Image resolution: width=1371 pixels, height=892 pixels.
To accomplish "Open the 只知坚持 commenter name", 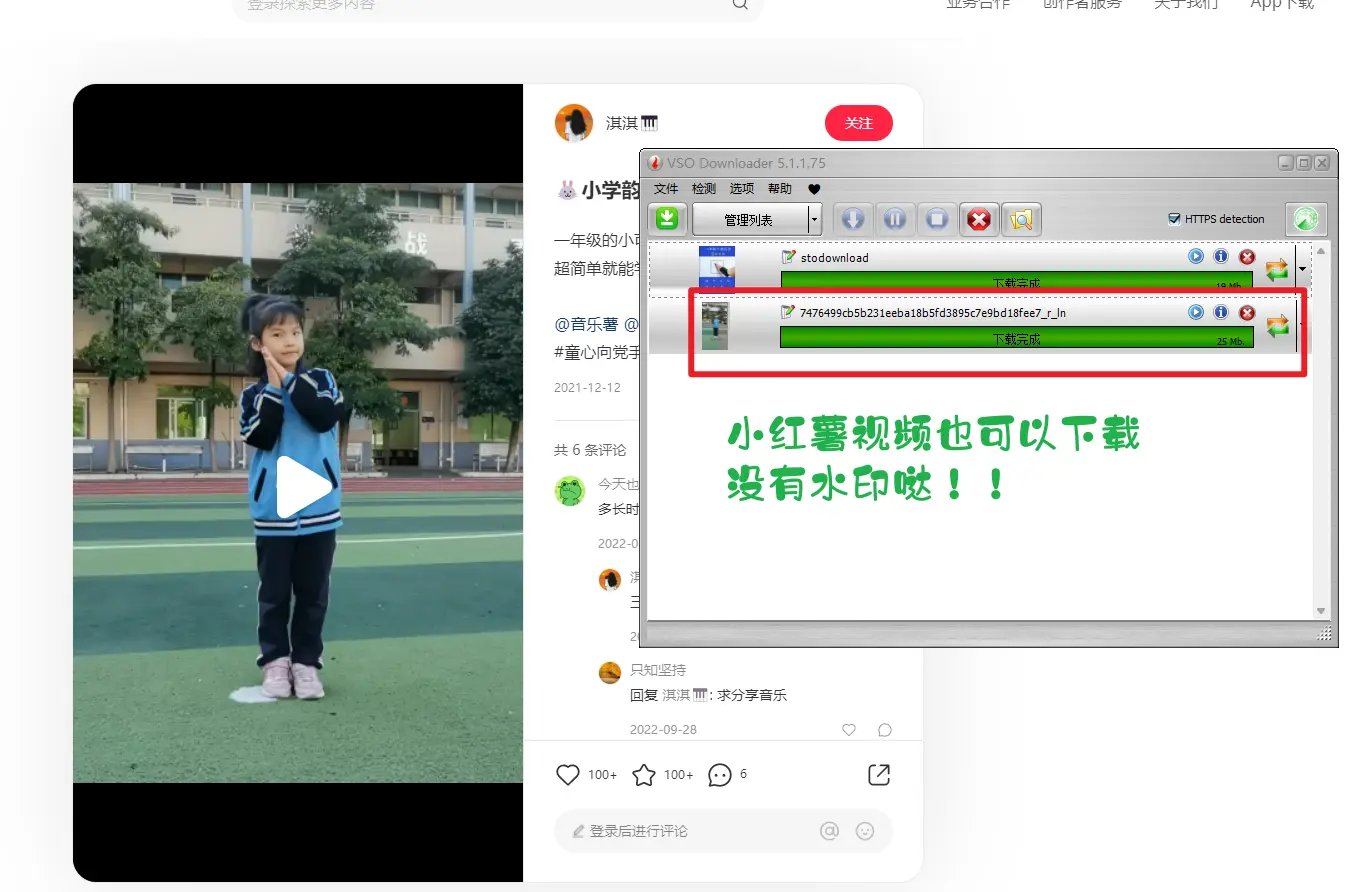I will tap(658, 669).
